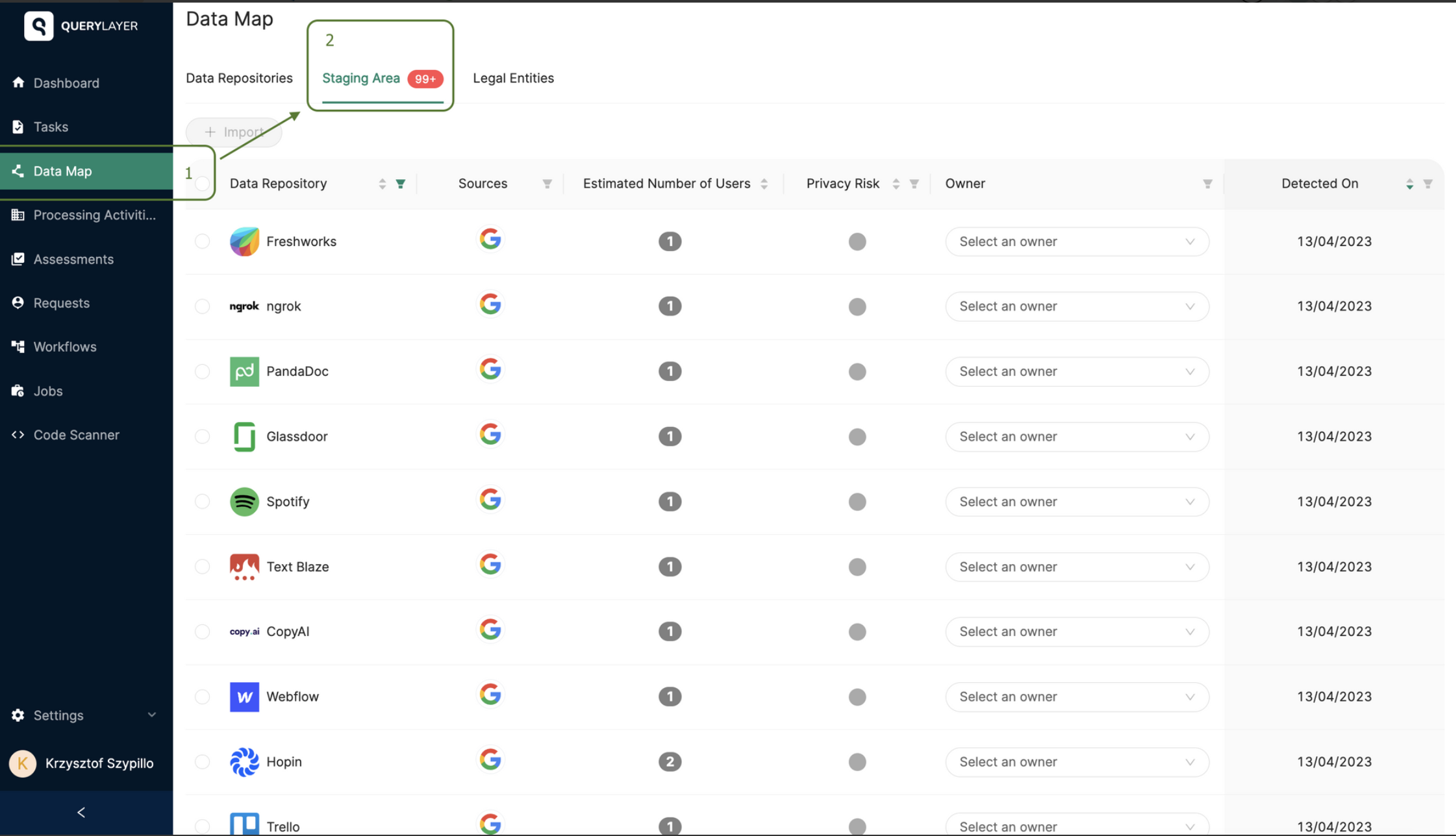Viewport: 1456px width, 836px height.
Task: Select Workflows from the sidebar
Action: click(65, 346)
